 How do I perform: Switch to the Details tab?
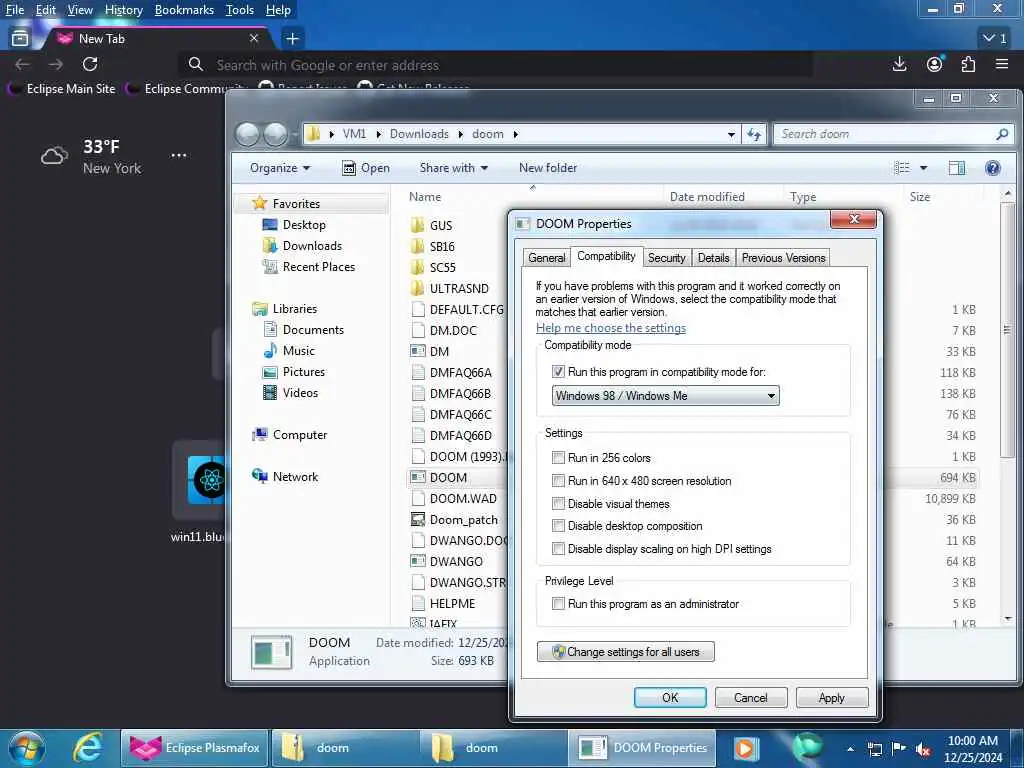click(713, 258)
